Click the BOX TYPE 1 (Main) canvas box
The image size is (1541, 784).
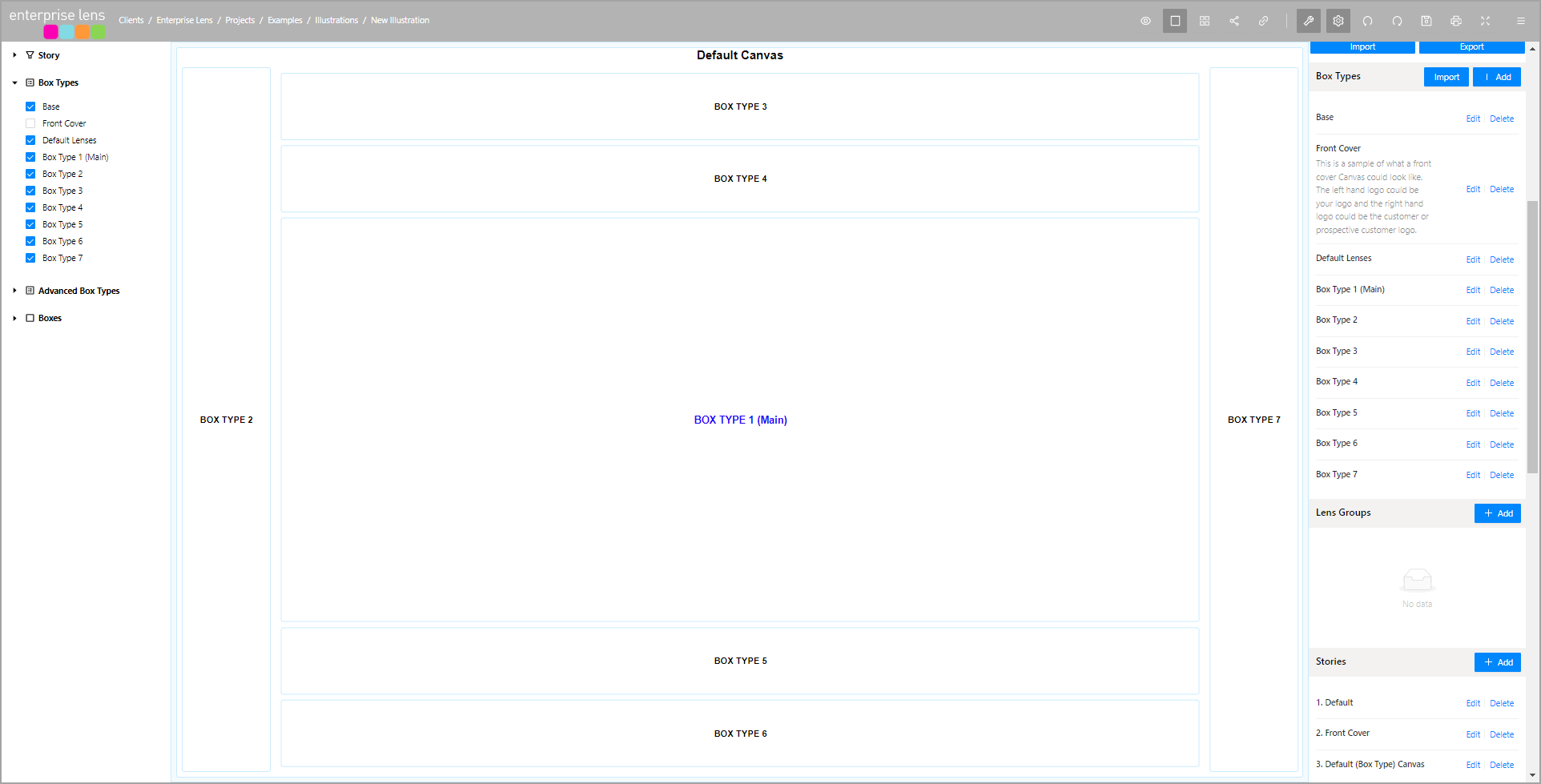[740, 420]
